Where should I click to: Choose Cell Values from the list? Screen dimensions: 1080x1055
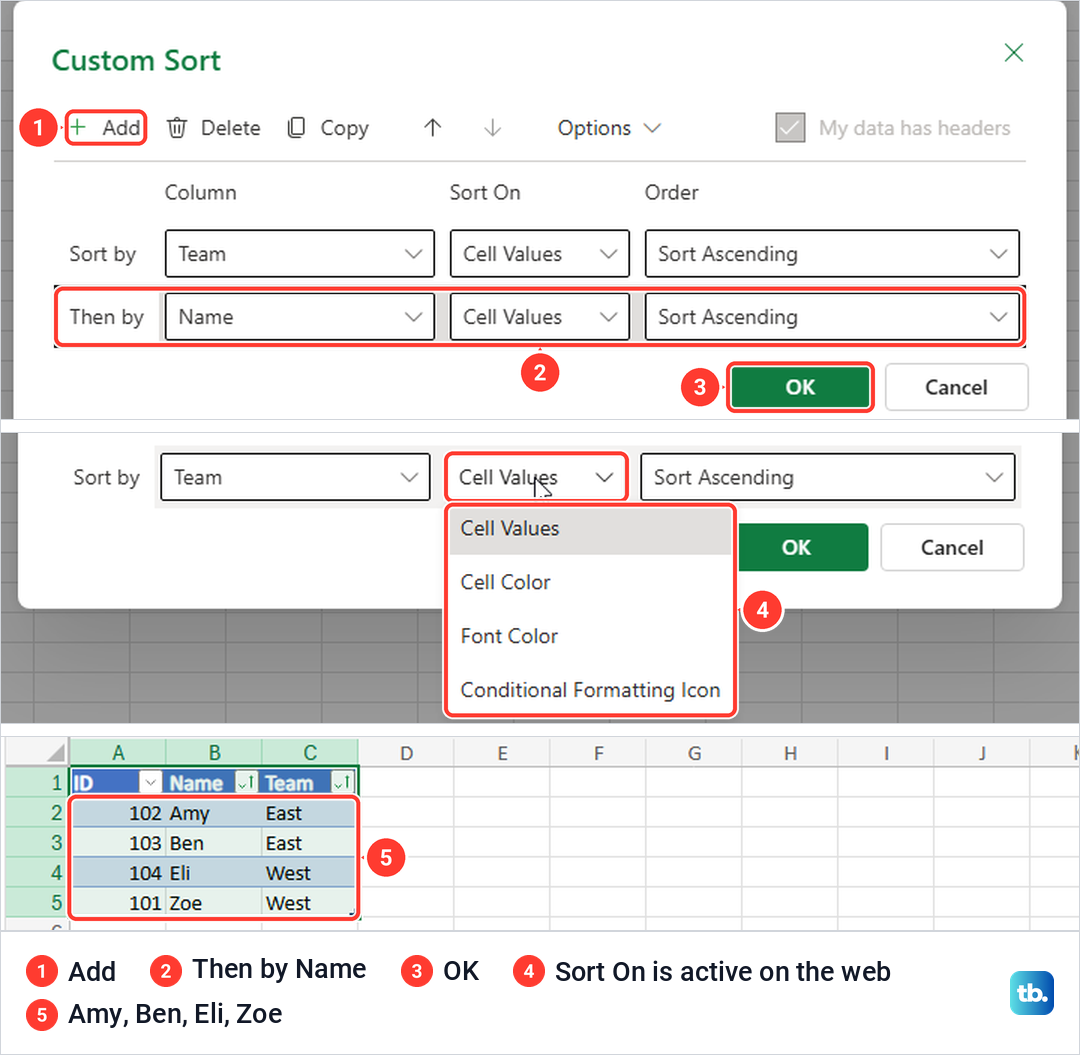tap(590, 528)
